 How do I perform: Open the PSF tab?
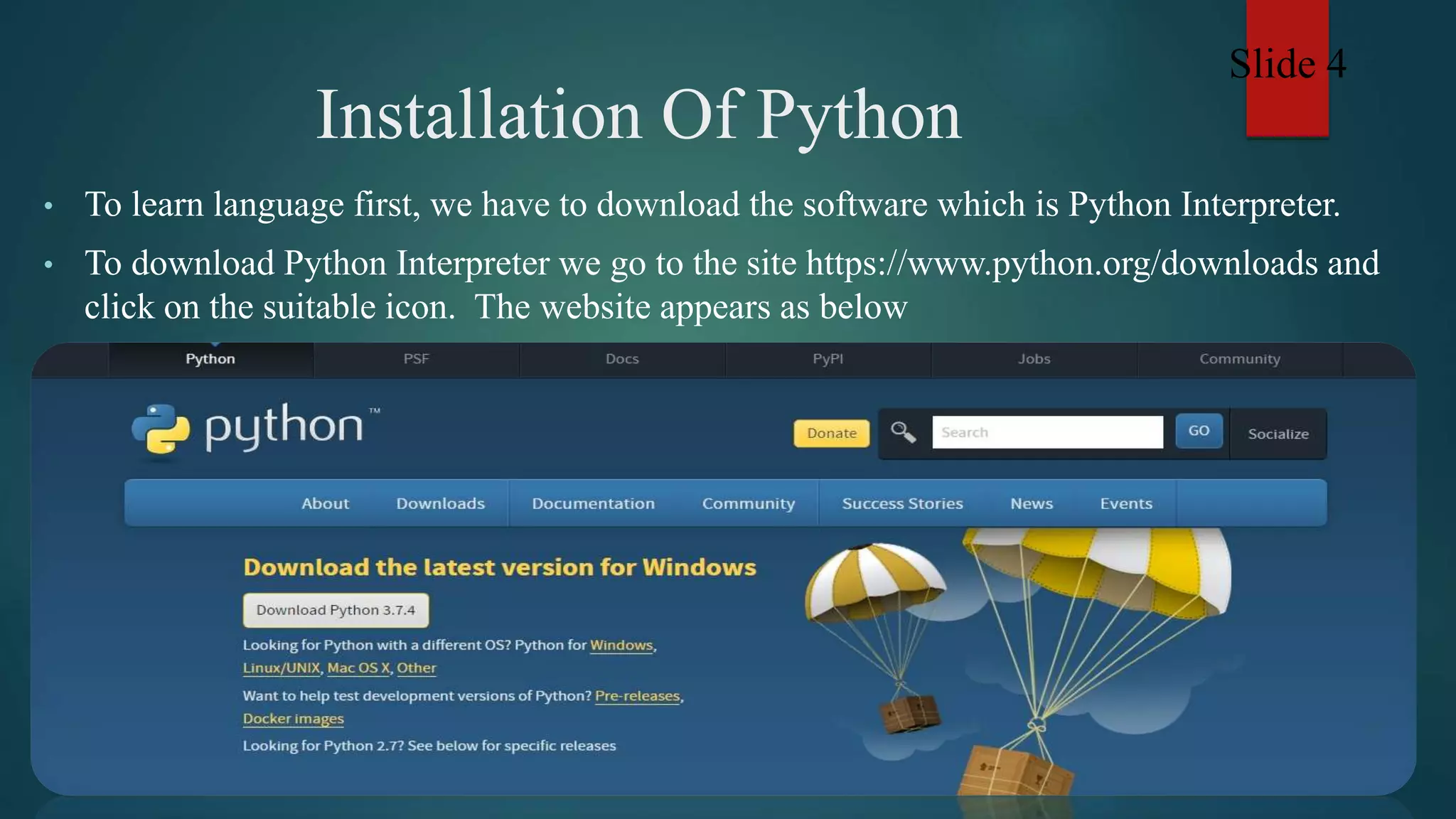417,359
